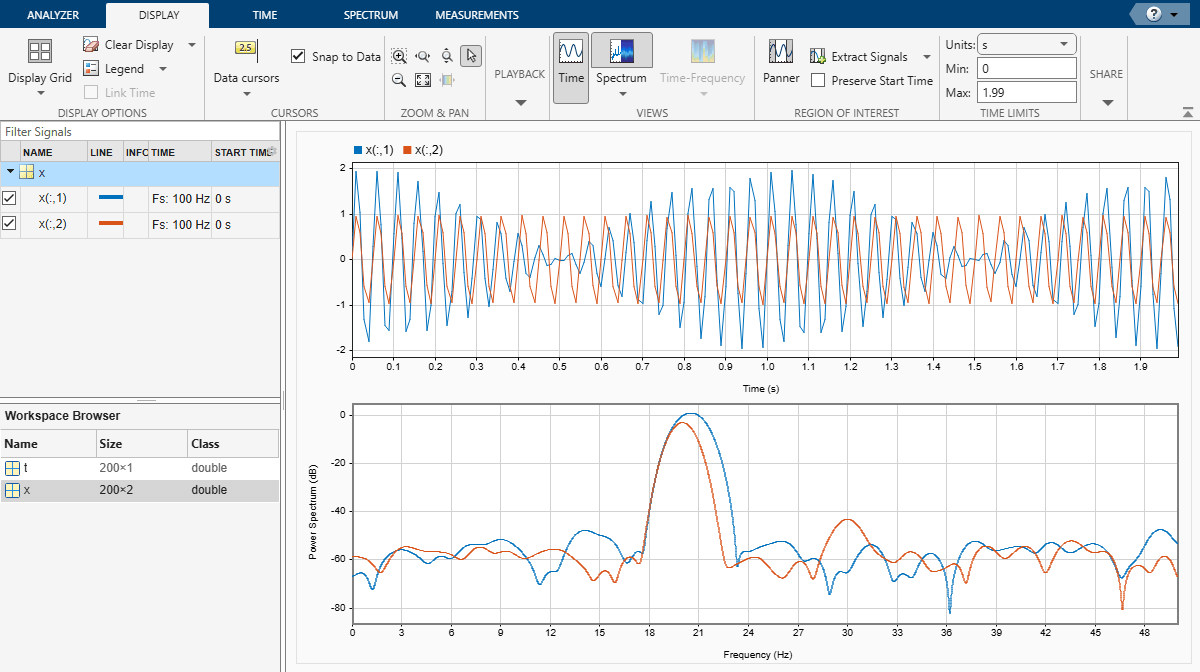Screen dimensions: 1200x672
Task: Click the workspace variable x icon
Action: pos(13,490)
